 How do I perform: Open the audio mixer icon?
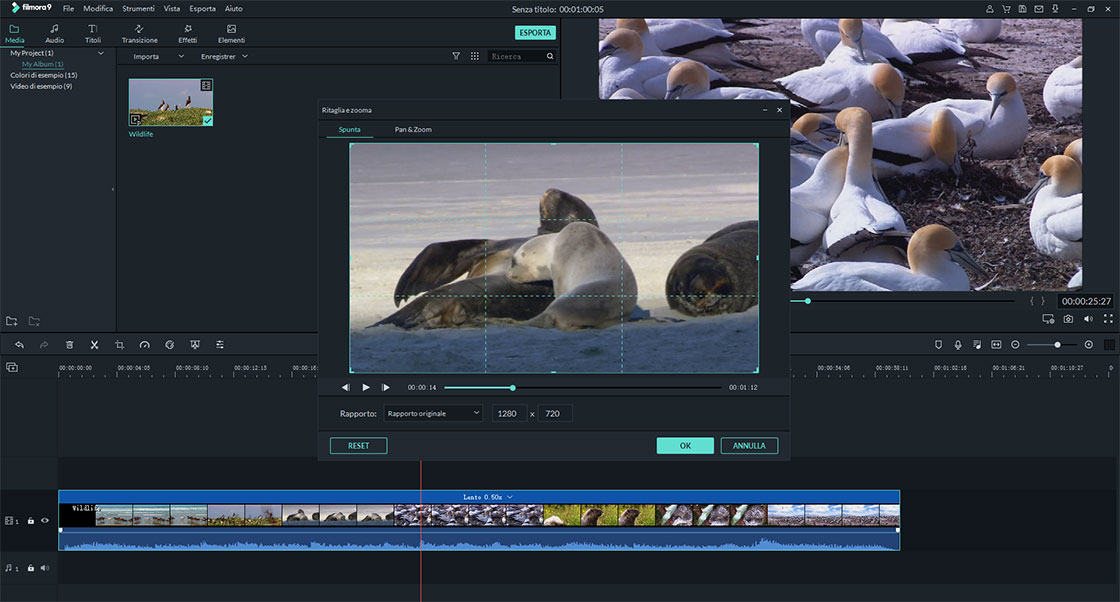(977, 345)
